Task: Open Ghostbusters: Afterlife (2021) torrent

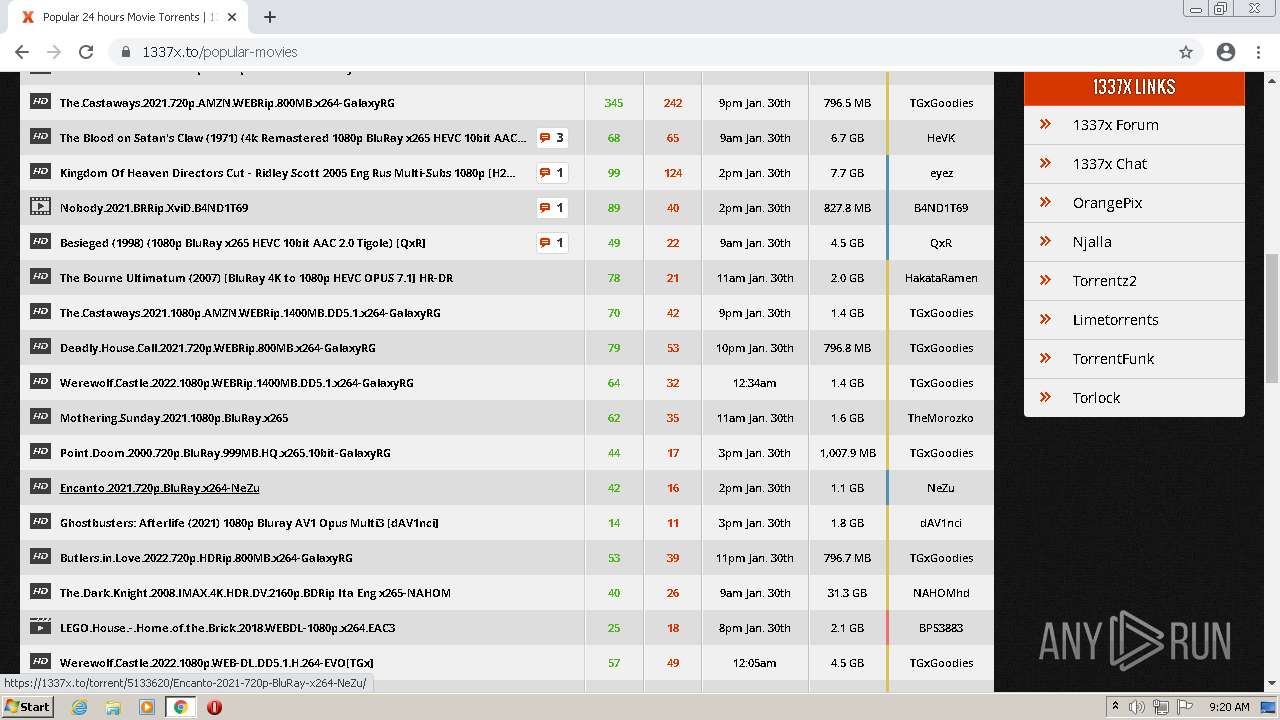Action: click(x=249, y=523)
